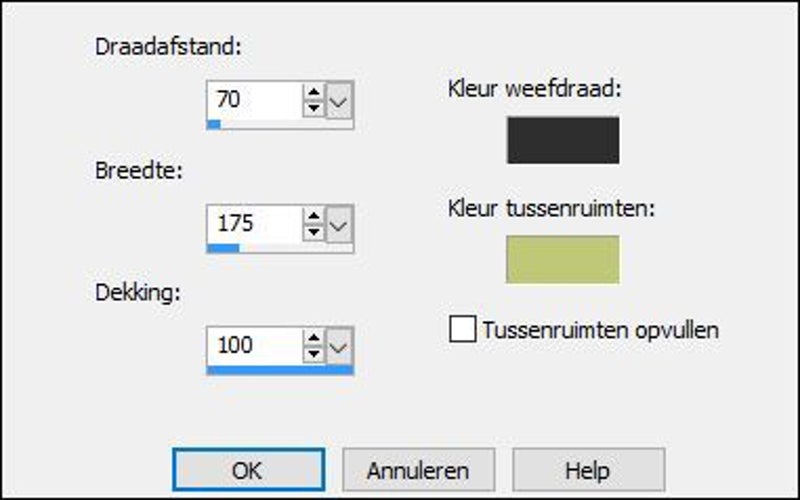Pick the Kleur weefdraad color swatch
The width and height of the screenshot is (800, 500).
click(x=563, y=140)
